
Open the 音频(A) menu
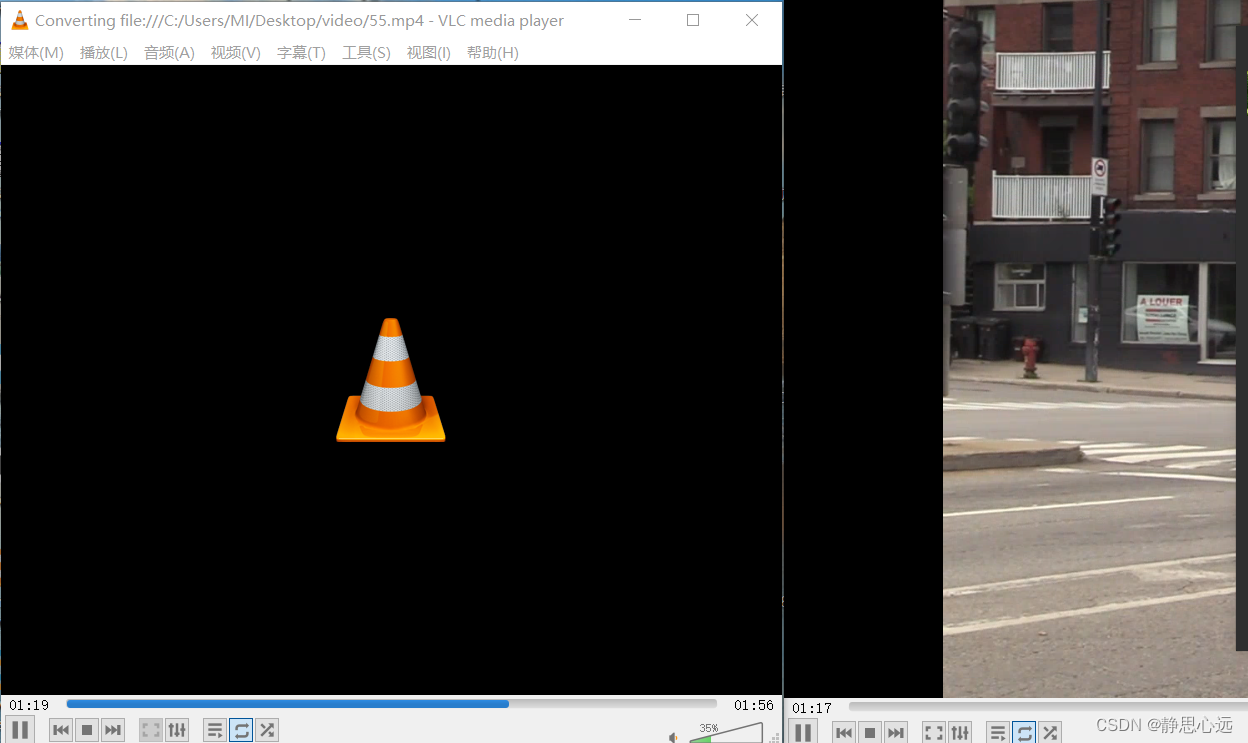click(x=169, y=53)
